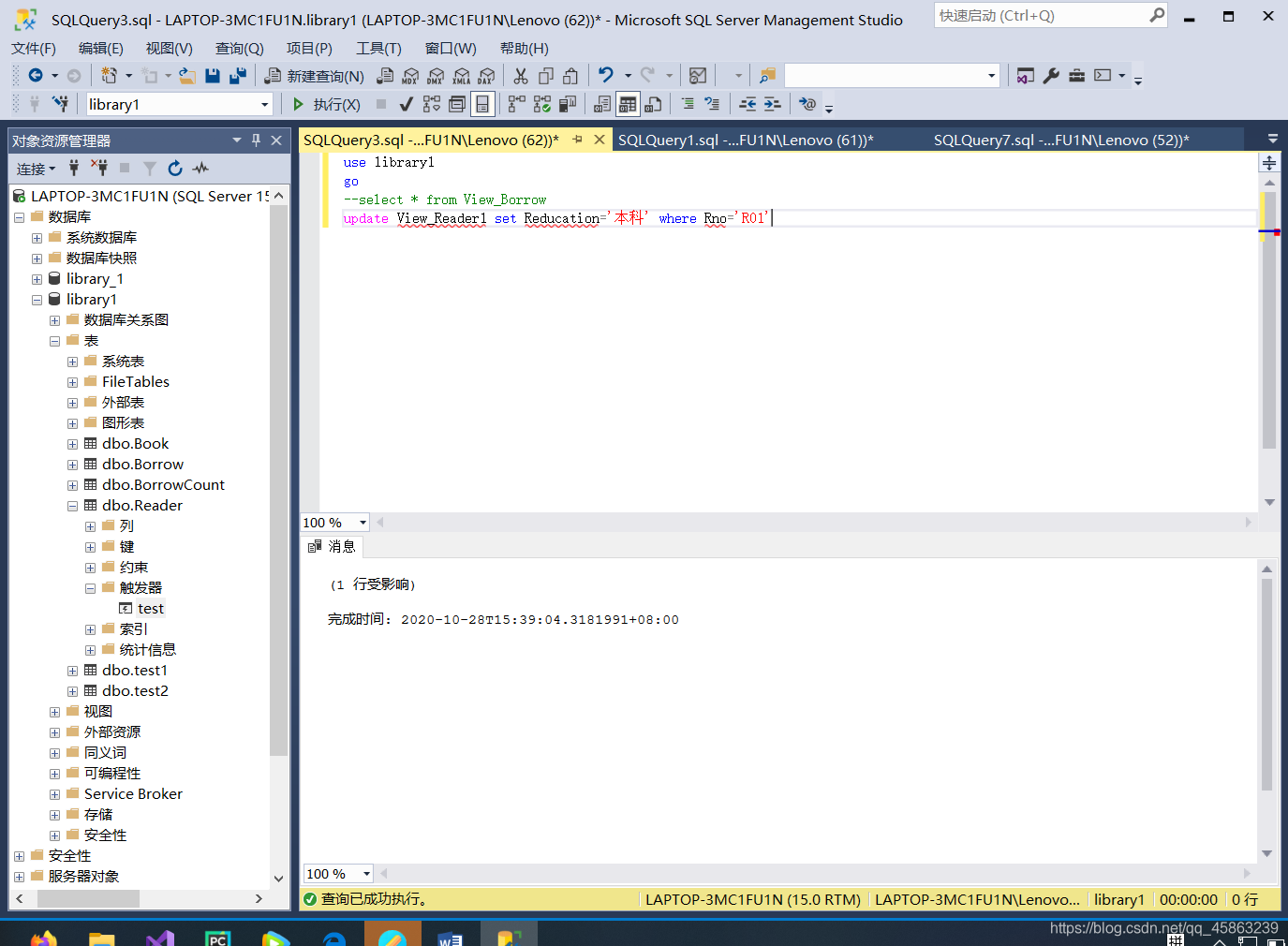Click the Copy icon
The image size is (1288, 946).
click(x=546, y=76)
